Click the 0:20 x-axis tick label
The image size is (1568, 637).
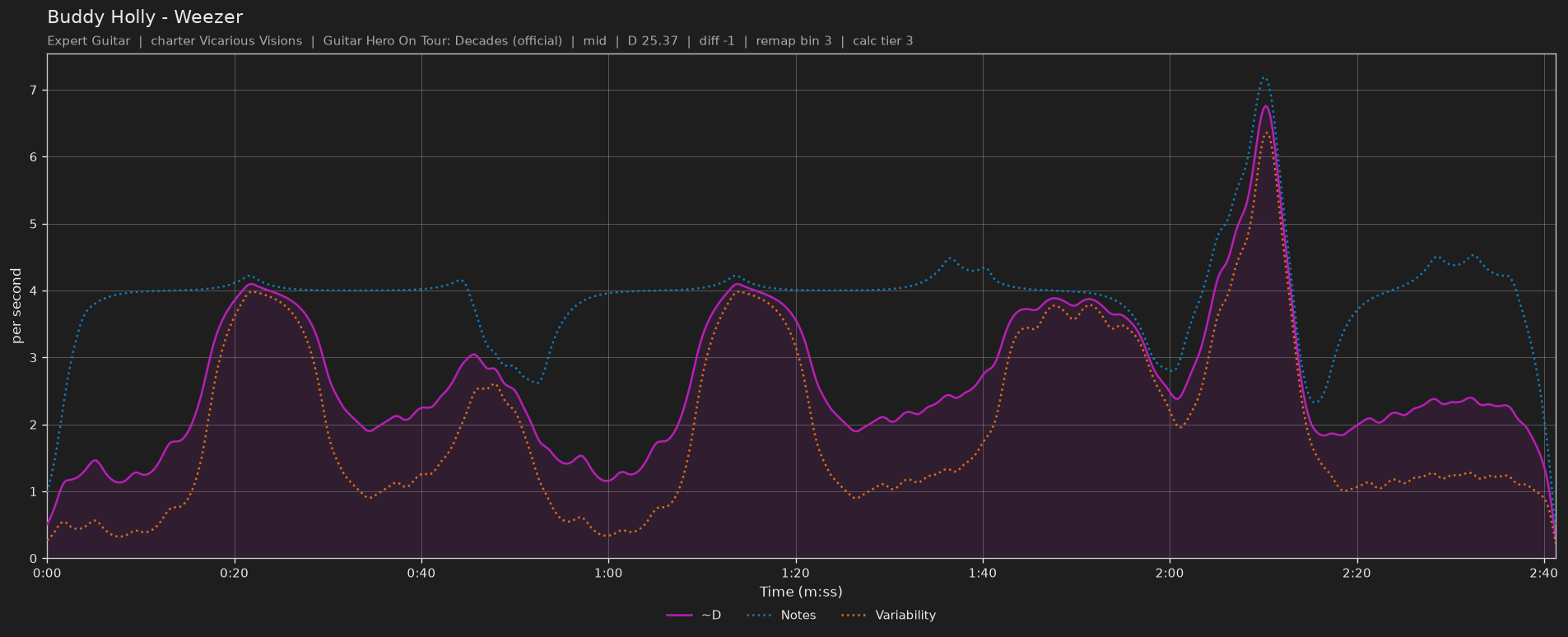click(x=234, y=573)
